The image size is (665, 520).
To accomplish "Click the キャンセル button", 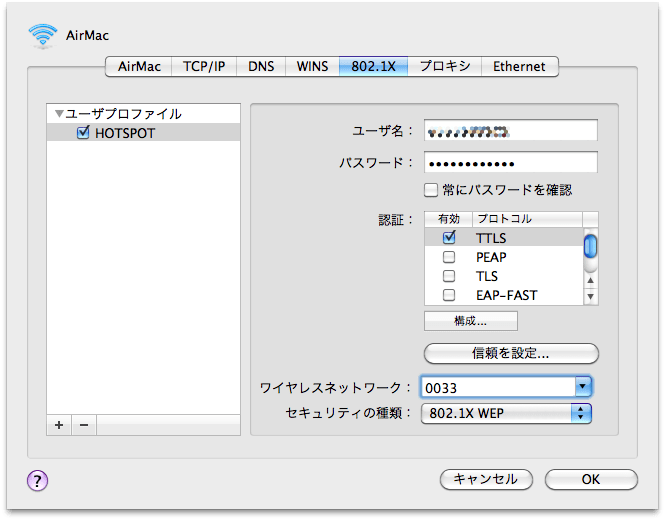I will pos(486,479).
